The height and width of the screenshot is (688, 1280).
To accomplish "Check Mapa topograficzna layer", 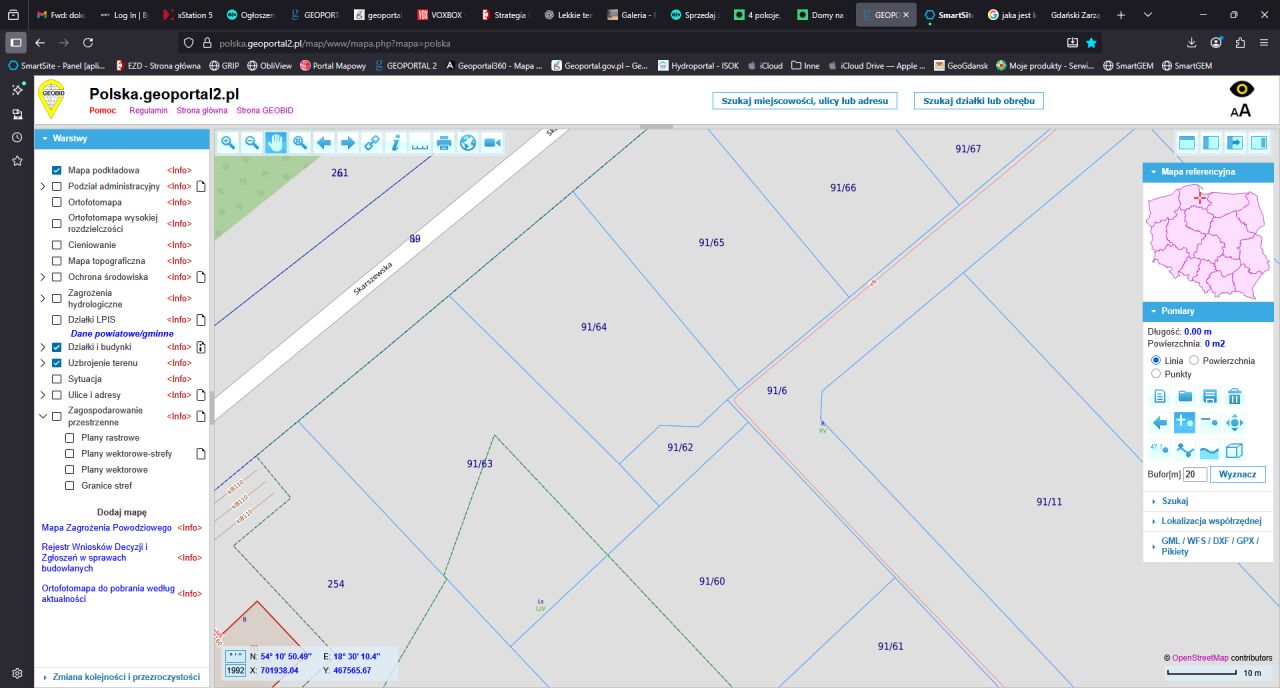I will [57, 261].
